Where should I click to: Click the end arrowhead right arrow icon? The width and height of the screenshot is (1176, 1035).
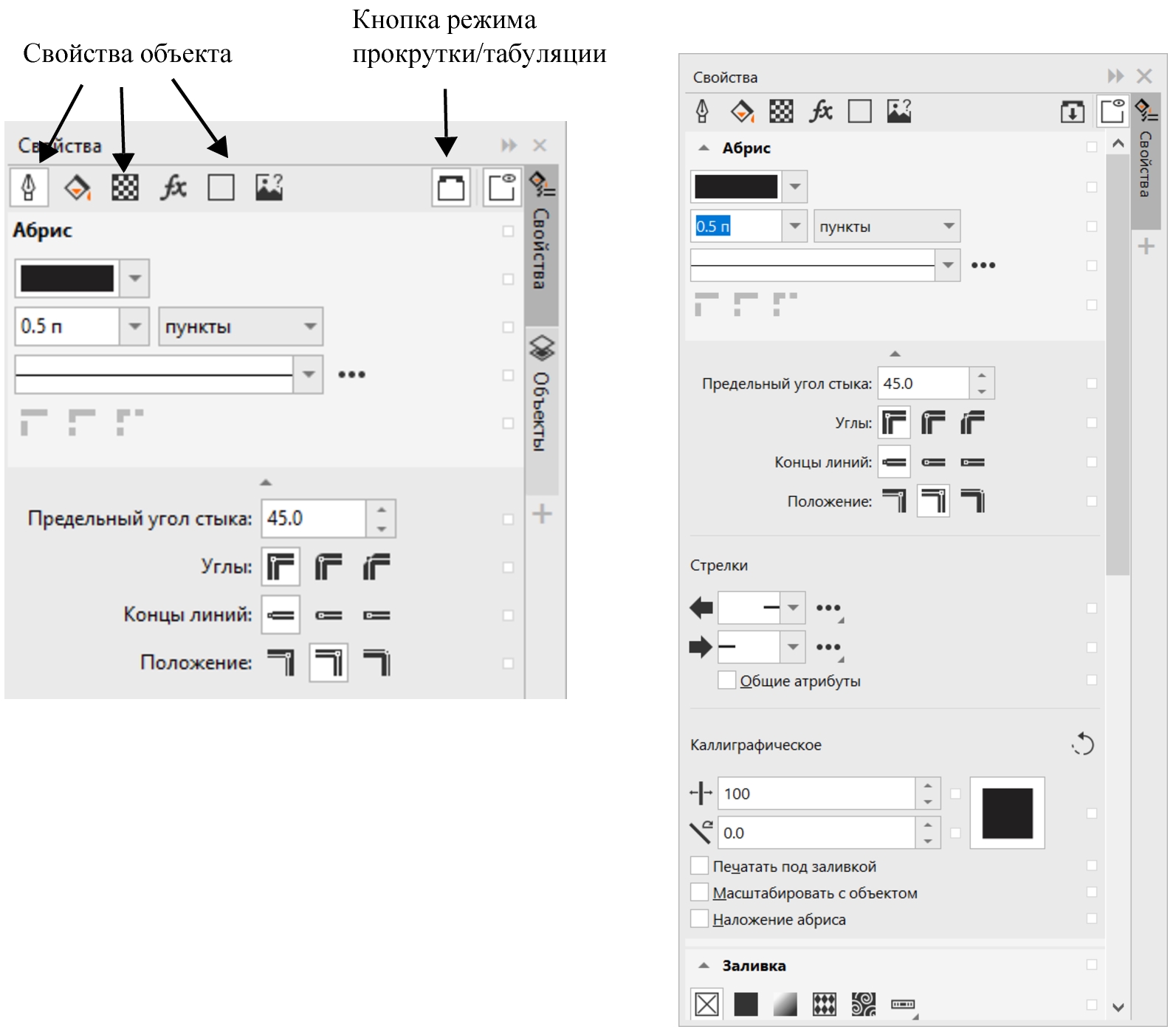[701, 647]
